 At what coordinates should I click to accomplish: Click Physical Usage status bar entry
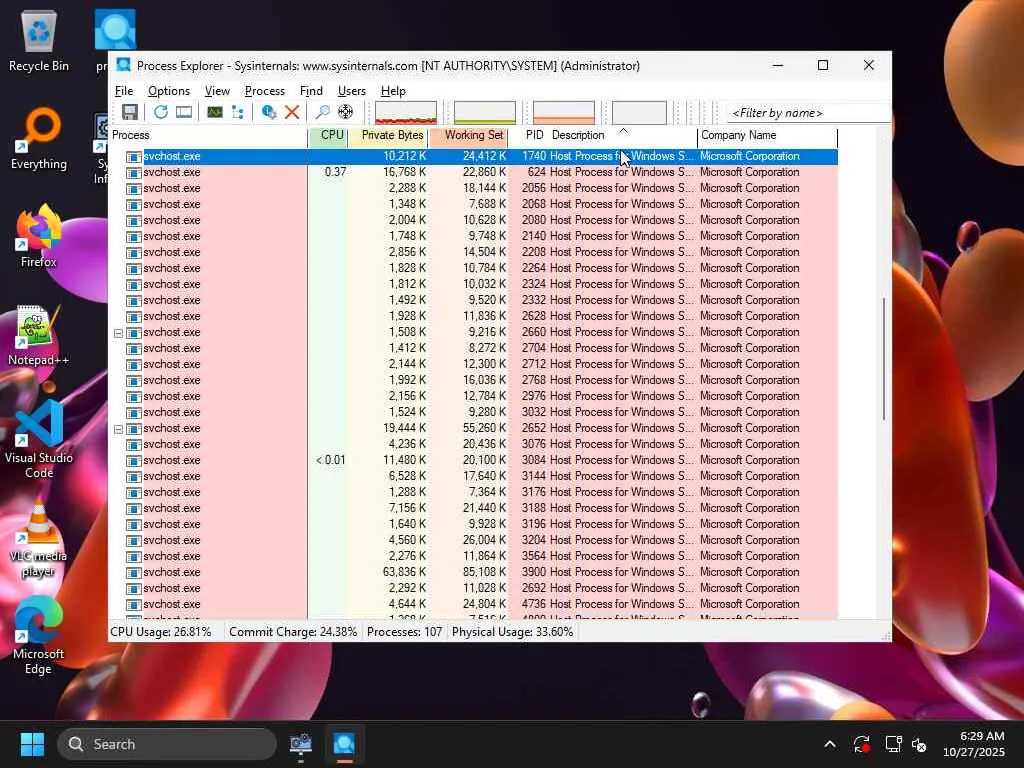click(x=512, y=632)
